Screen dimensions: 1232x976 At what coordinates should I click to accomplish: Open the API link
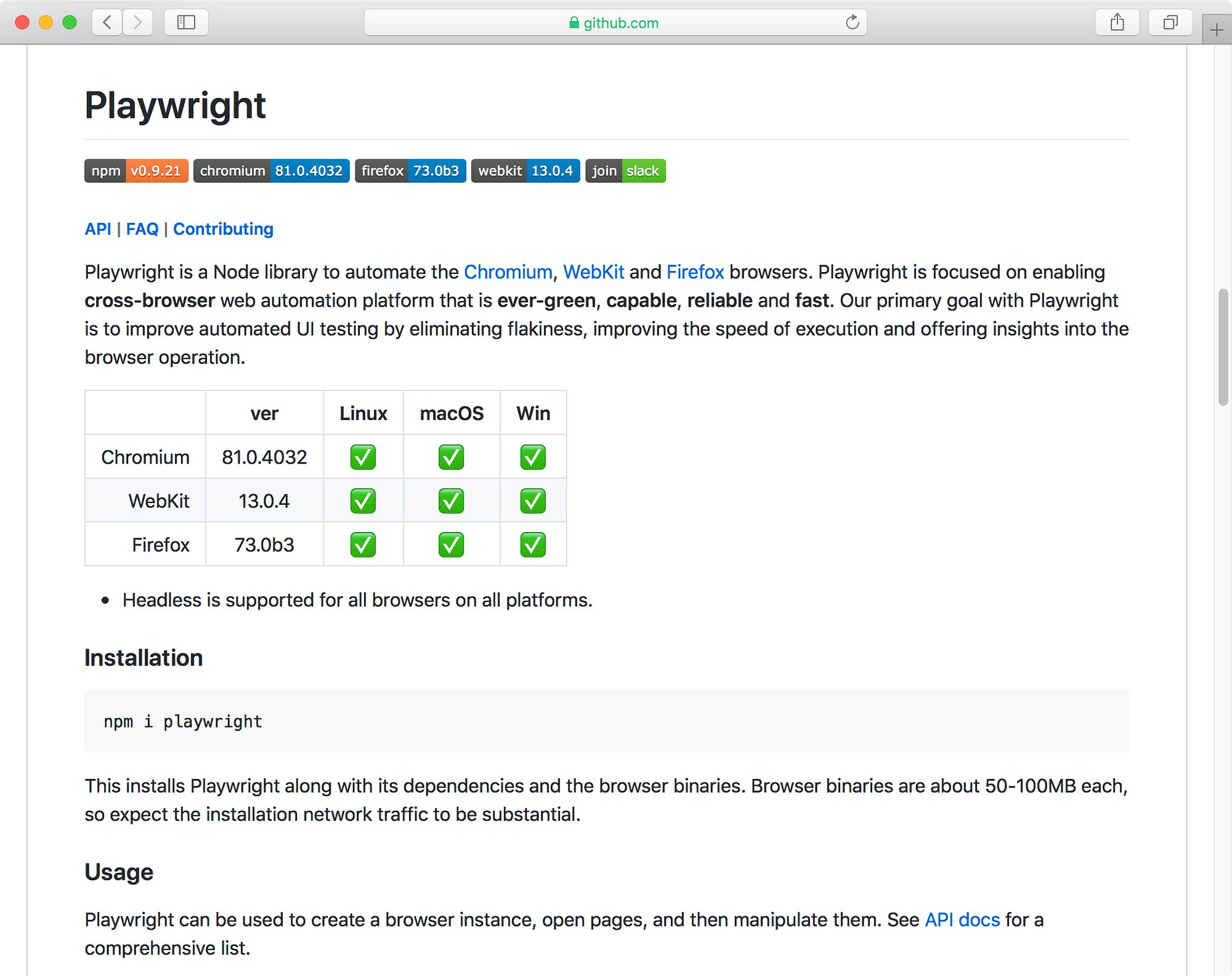(98, 229)
